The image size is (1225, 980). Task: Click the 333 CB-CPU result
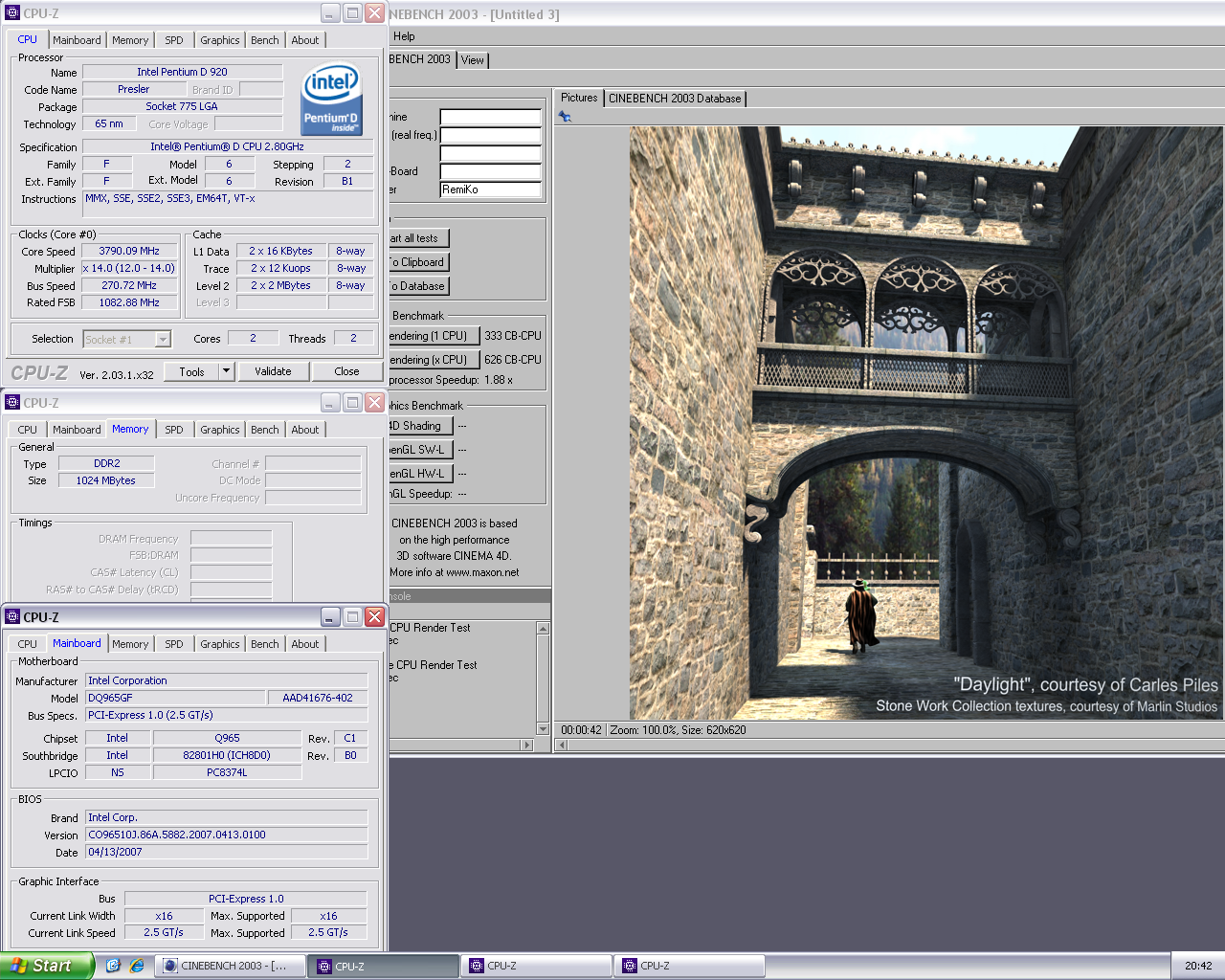(513, 336)
